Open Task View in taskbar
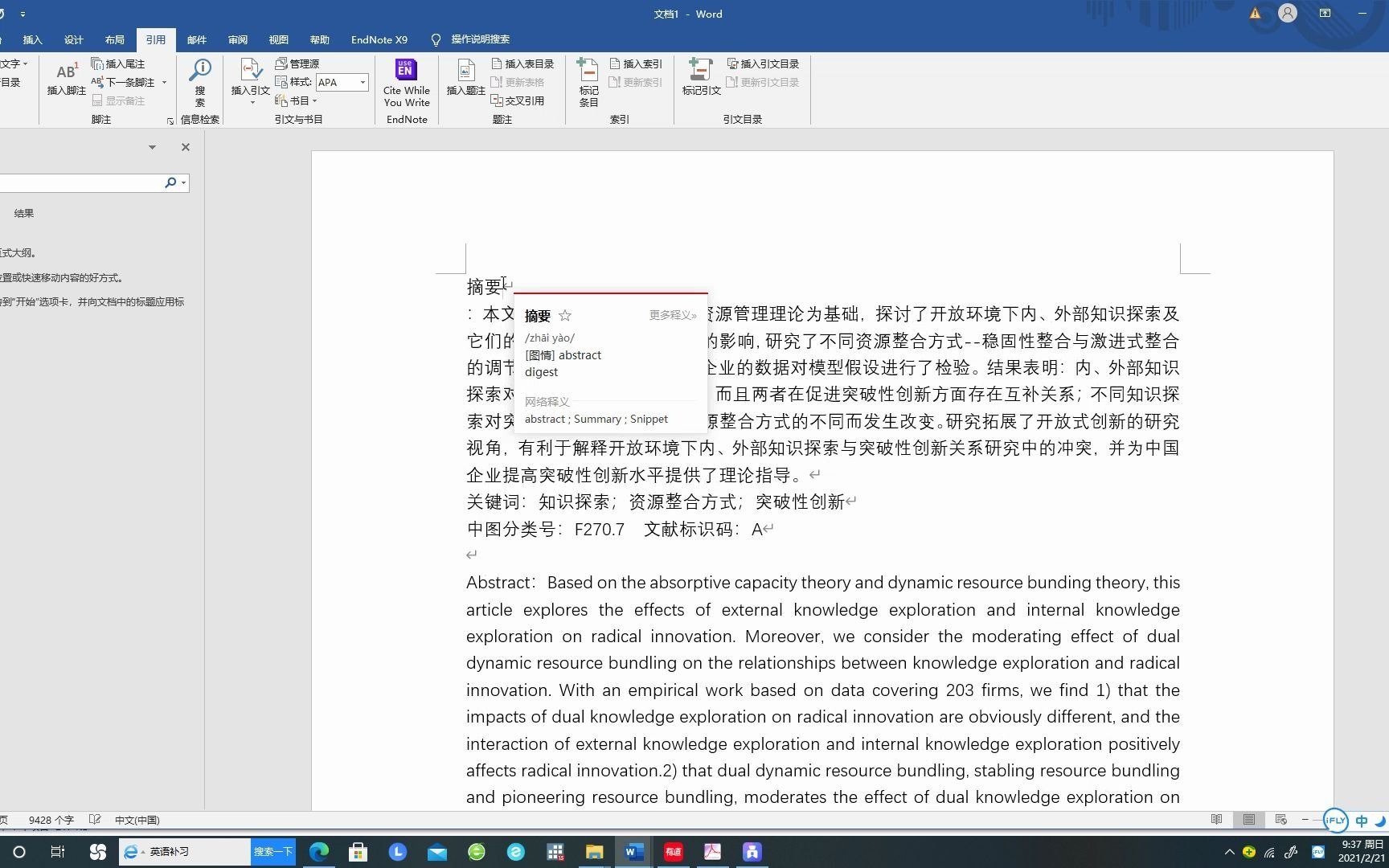The height and width of the screenshot is (868, 1389). tap(58, 852)
